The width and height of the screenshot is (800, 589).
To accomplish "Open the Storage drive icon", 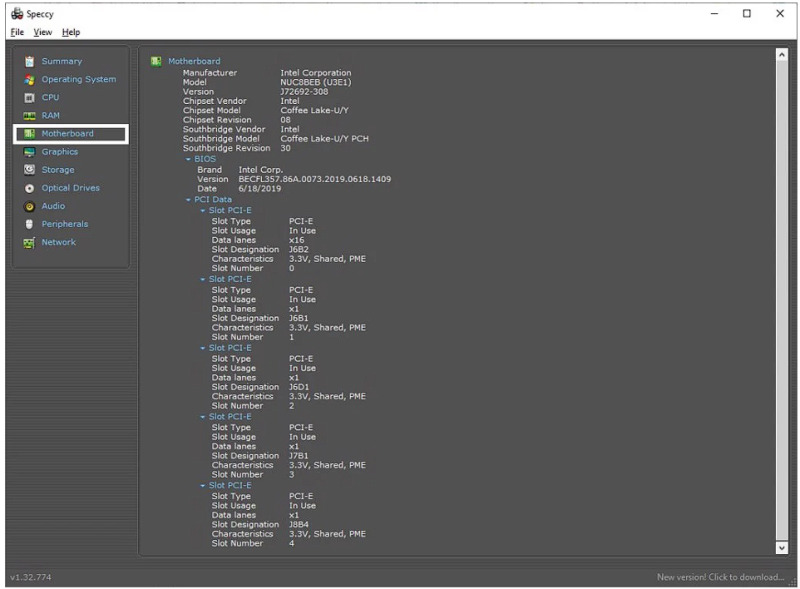I will click(29, 170).
